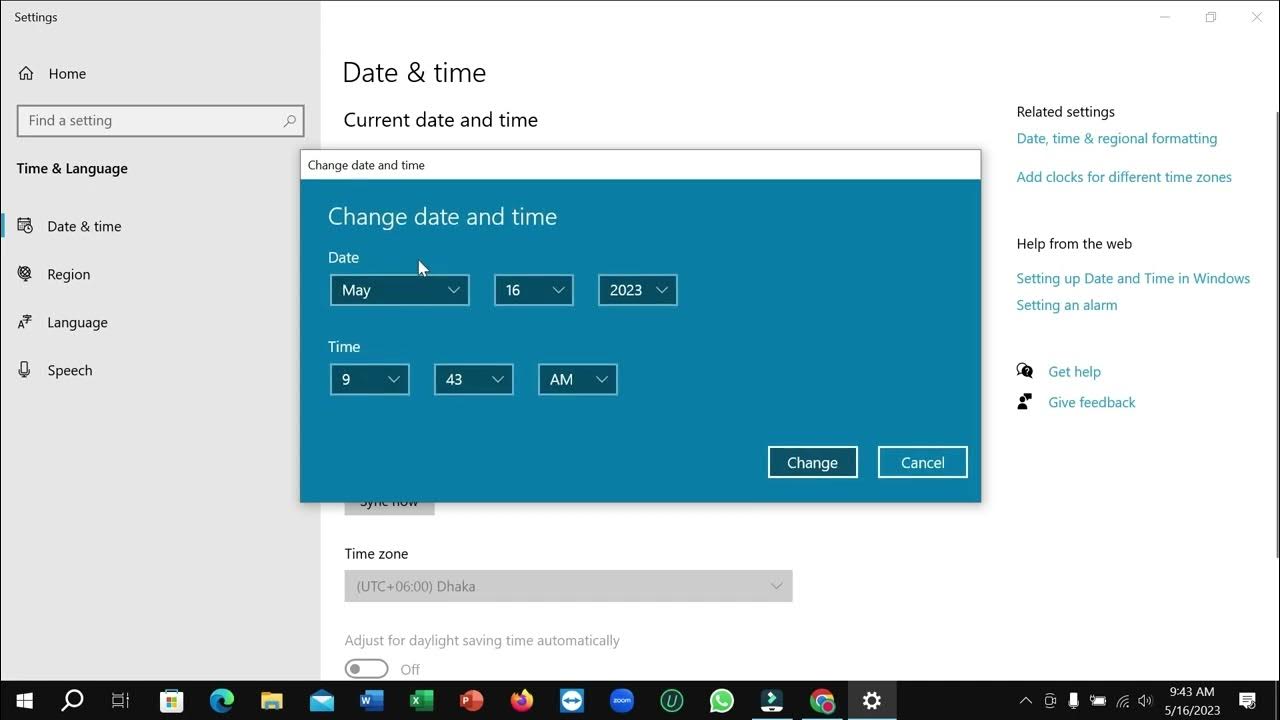Open Add clocks for different time zones
This screenshot has height=720, width=1280.
1124,177
